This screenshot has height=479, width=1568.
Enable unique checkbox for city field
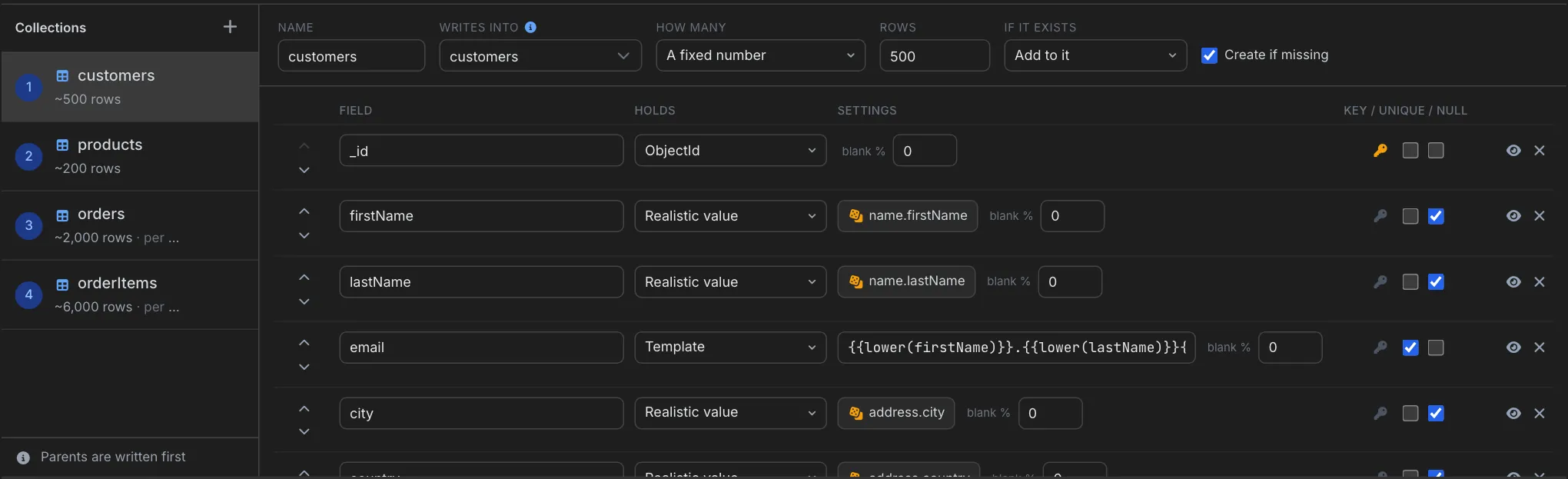pos(1410,414)
